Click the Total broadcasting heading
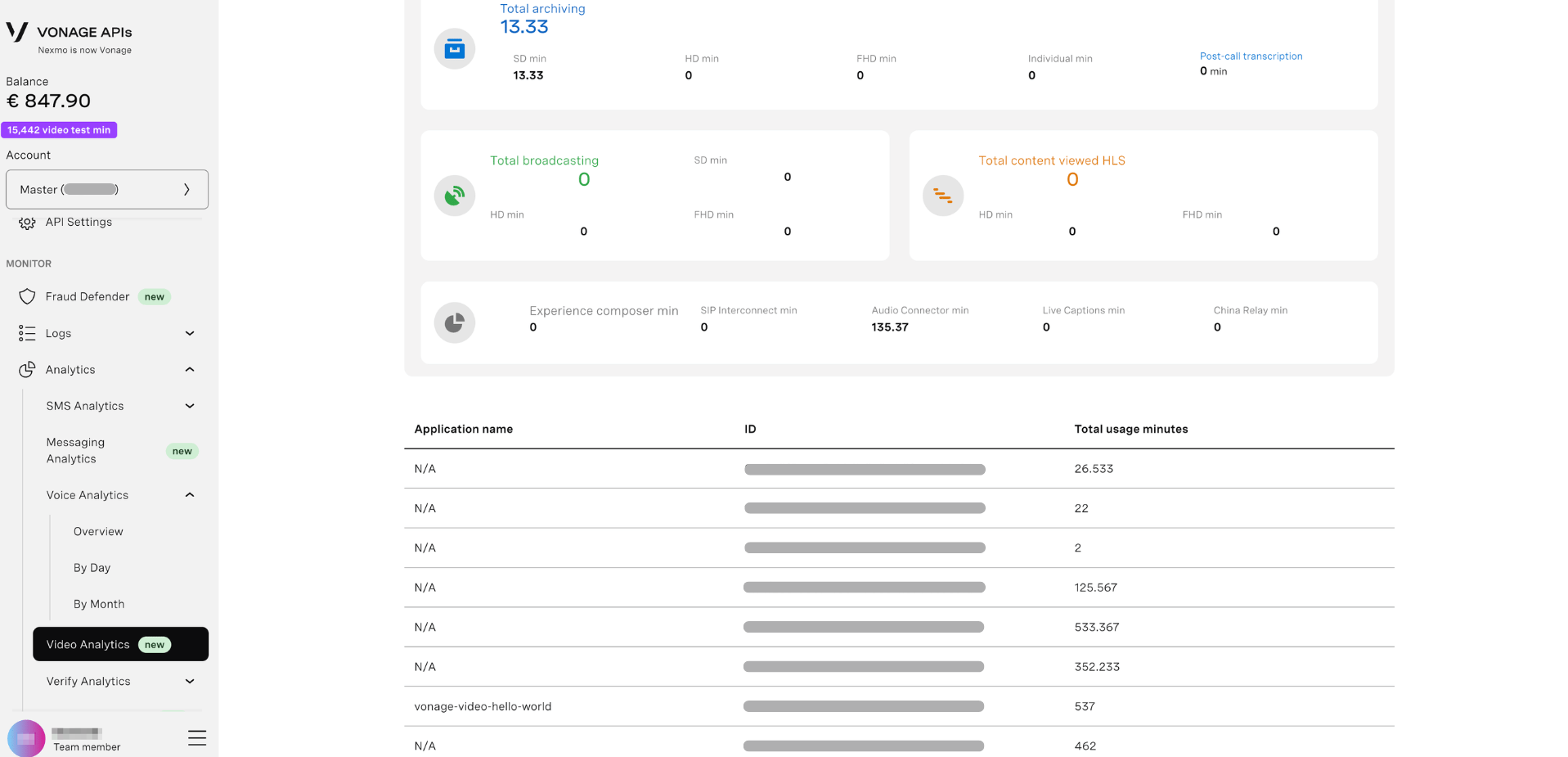The width and height of the screenshot is (1568, 757). [x=544, y=160]
